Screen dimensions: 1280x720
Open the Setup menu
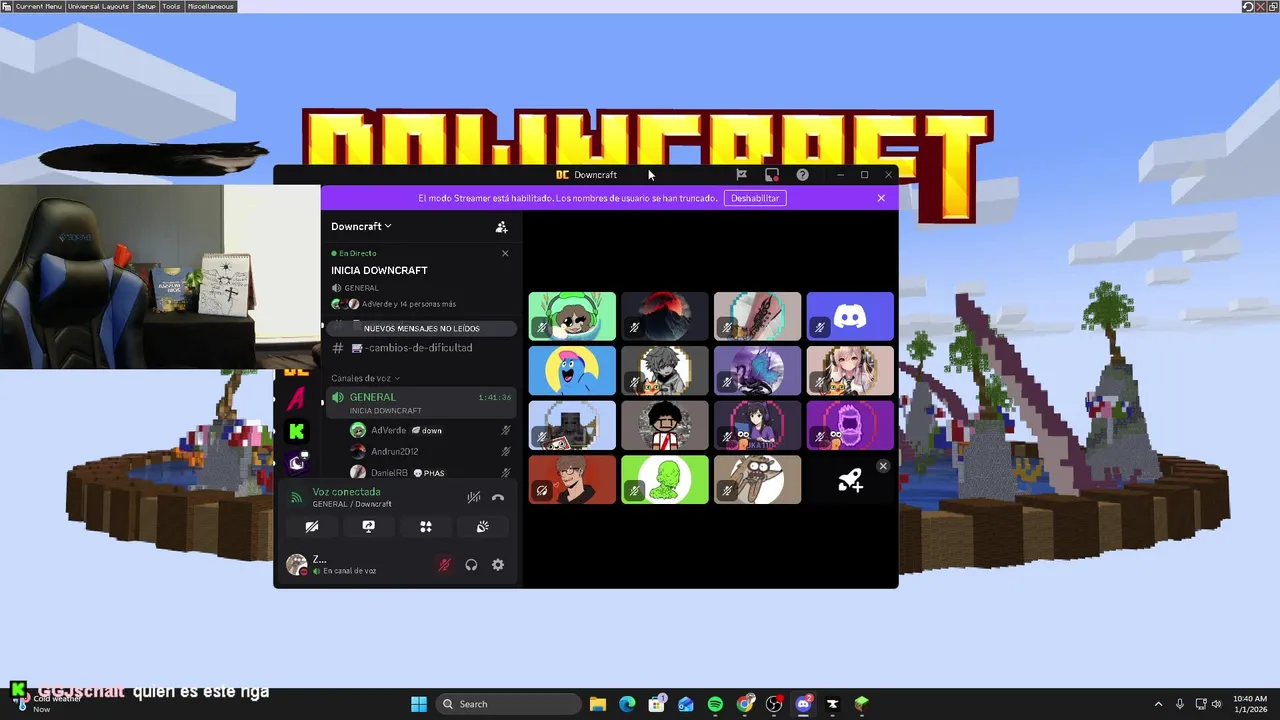tap(146, 6)
